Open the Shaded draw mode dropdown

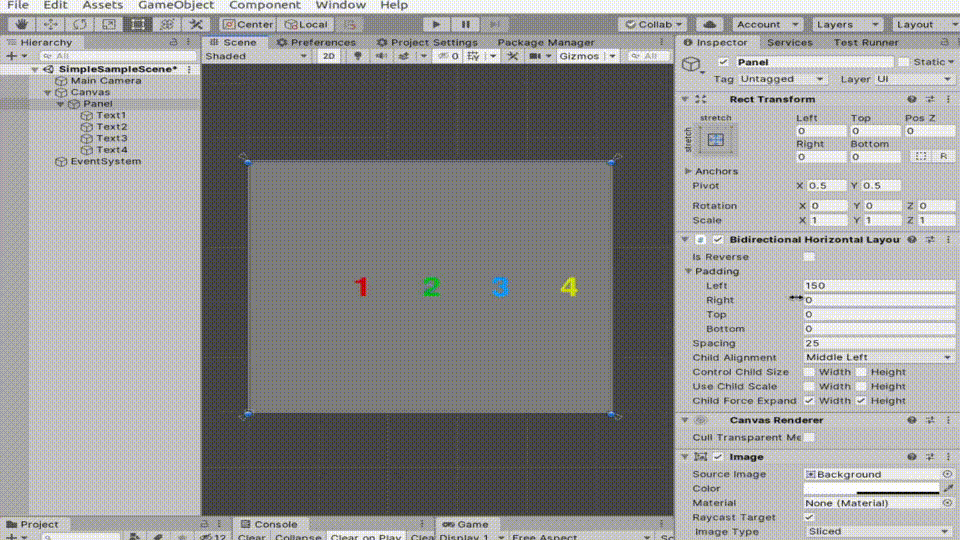point(256,56)
